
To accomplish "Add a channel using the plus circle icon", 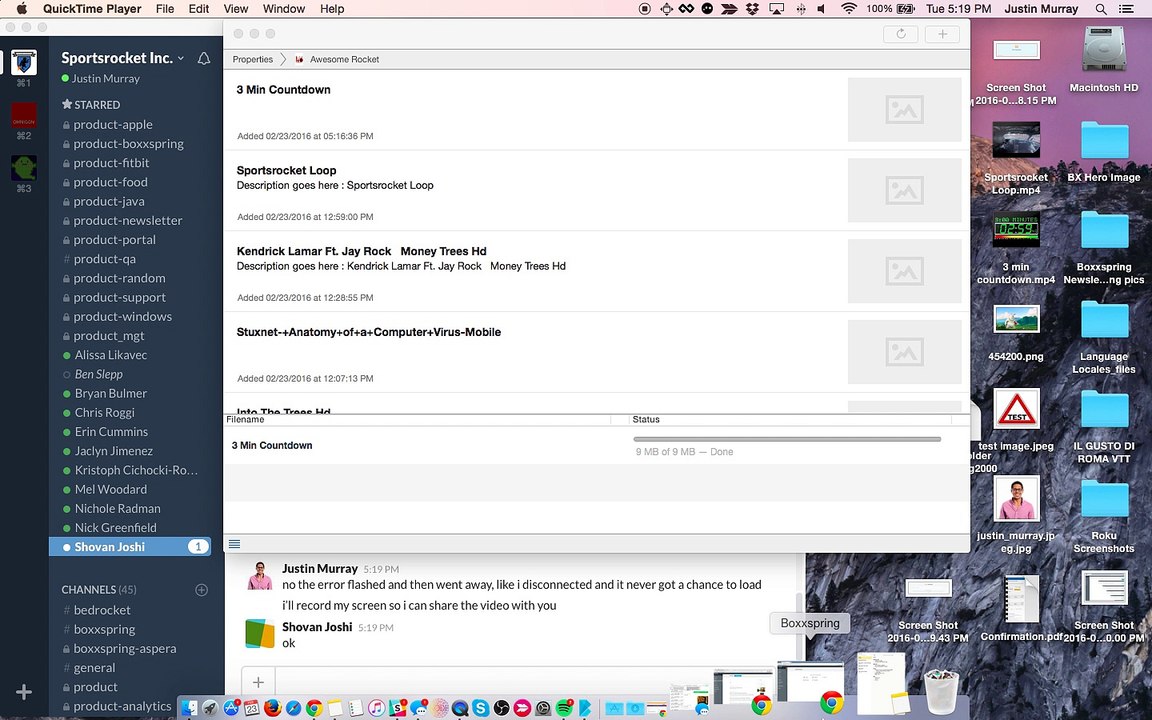I will click(201, 590).
